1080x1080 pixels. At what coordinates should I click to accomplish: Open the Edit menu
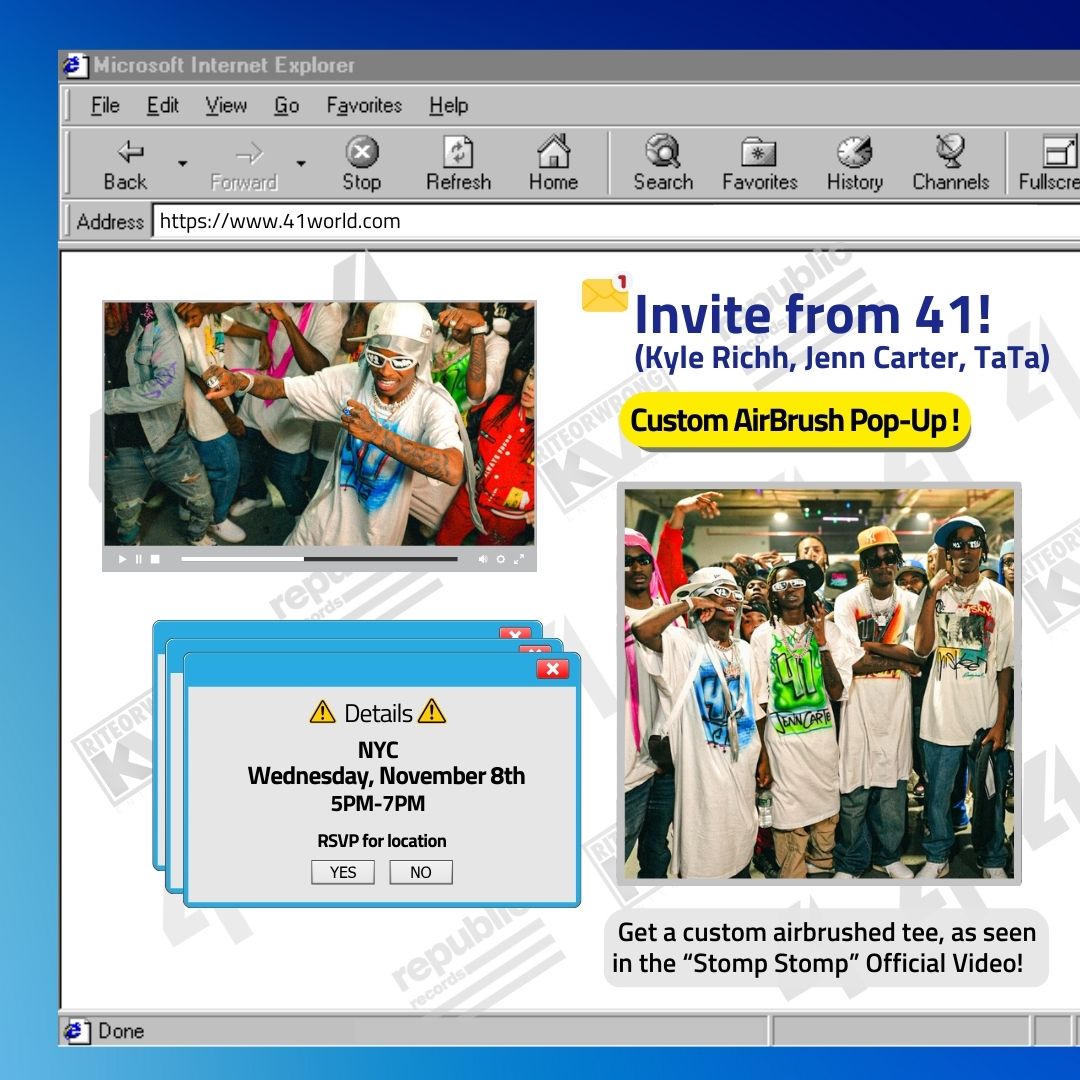pos(163,105)
